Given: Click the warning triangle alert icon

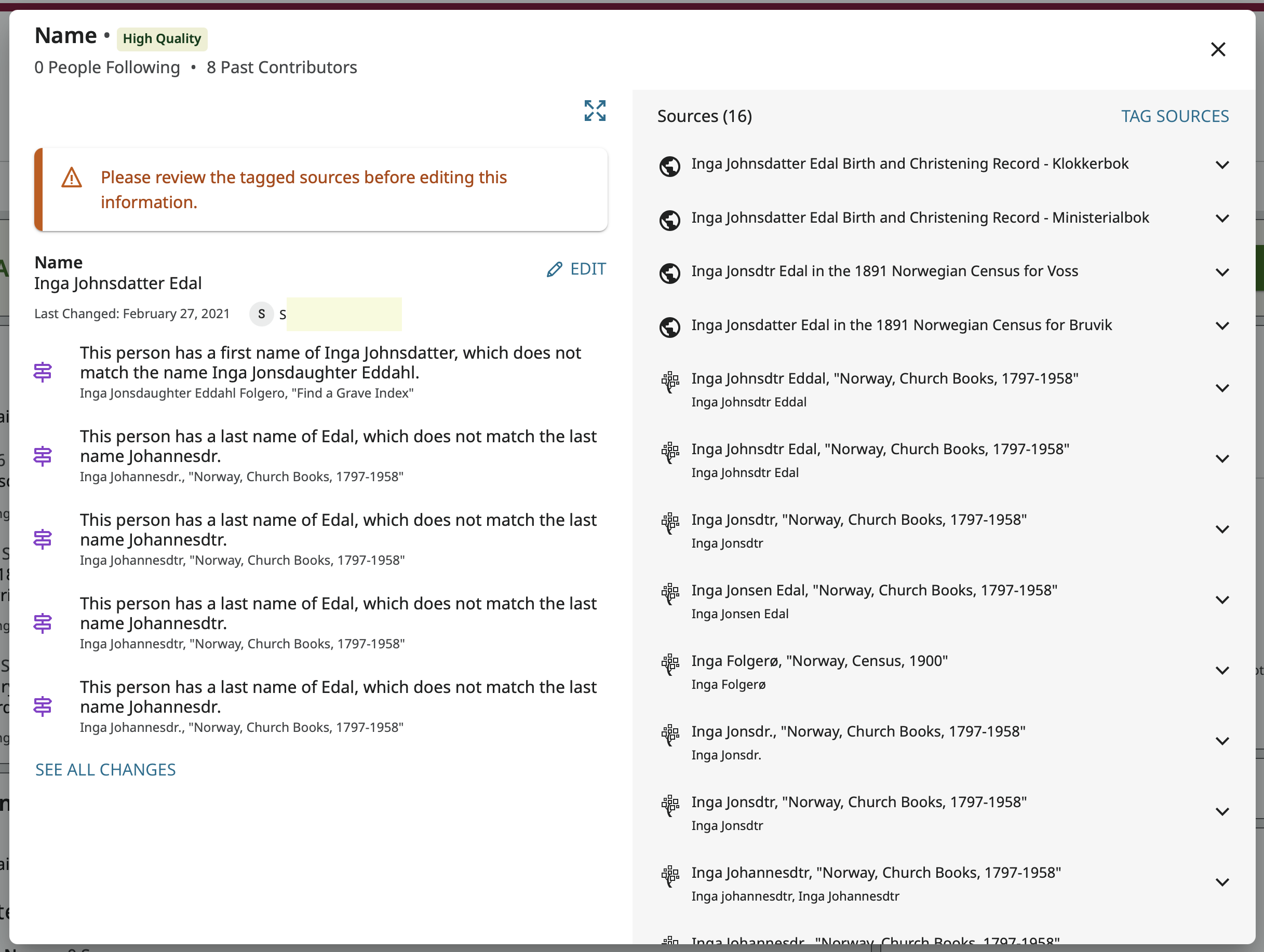Looking at the screenshot, I should pos(72,178).
